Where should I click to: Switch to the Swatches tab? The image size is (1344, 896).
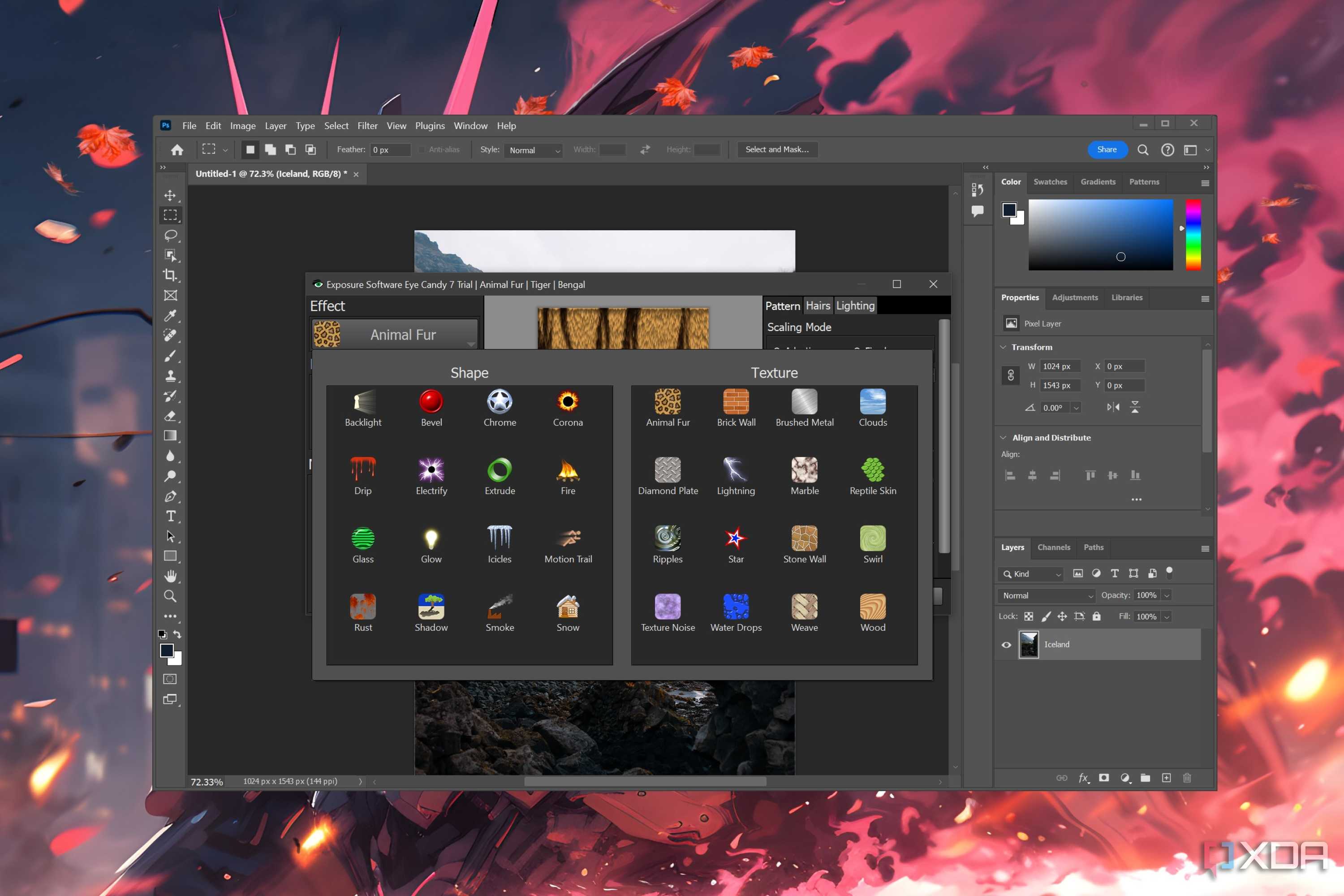[1050, 182]
